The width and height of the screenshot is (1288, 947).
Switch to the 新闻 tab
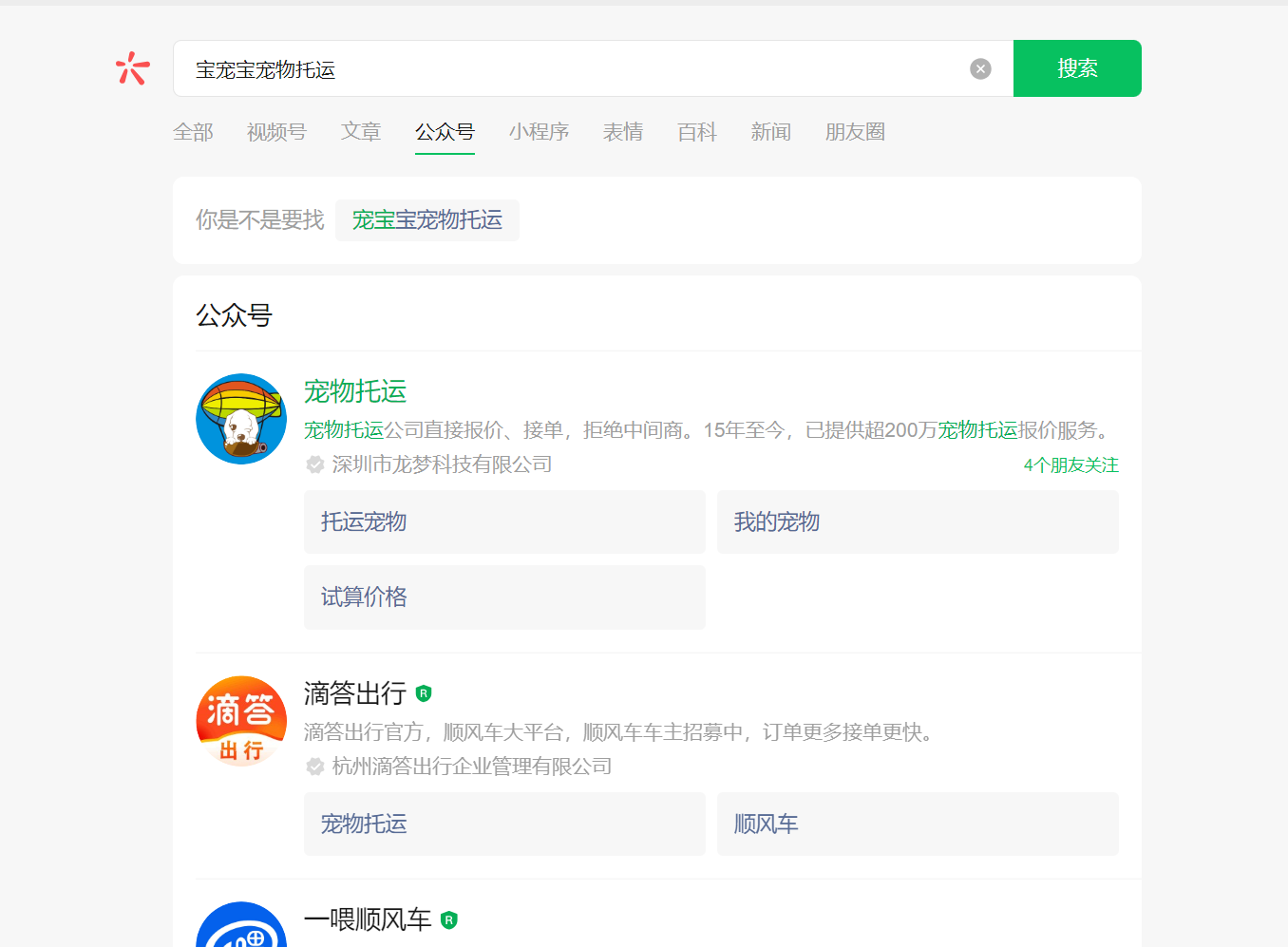pos(771,132)
